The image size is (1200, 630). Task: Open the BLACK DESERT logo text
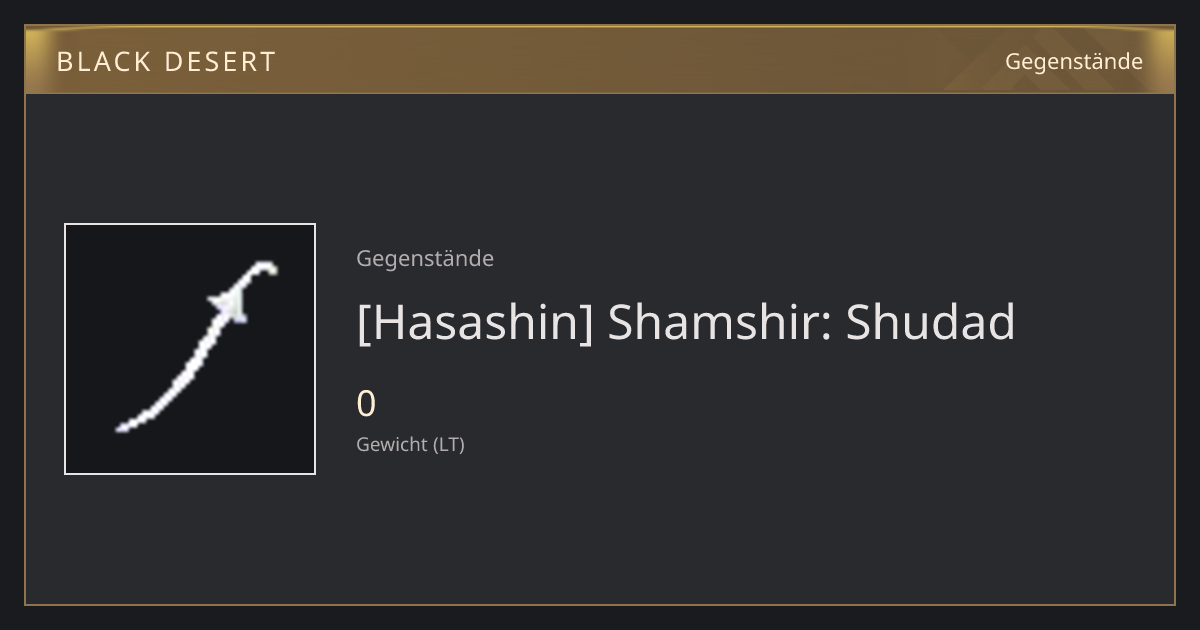(x=166, y=62)
